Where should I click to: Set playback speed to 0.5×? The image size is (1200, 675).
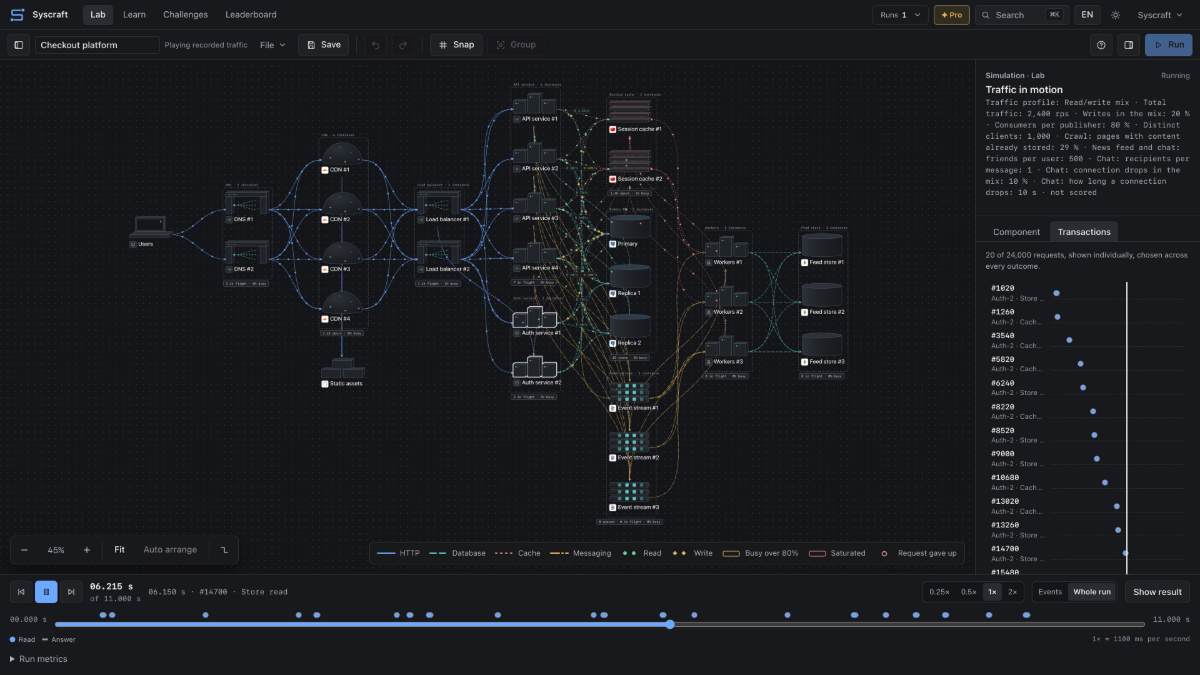tap(968, 592)
